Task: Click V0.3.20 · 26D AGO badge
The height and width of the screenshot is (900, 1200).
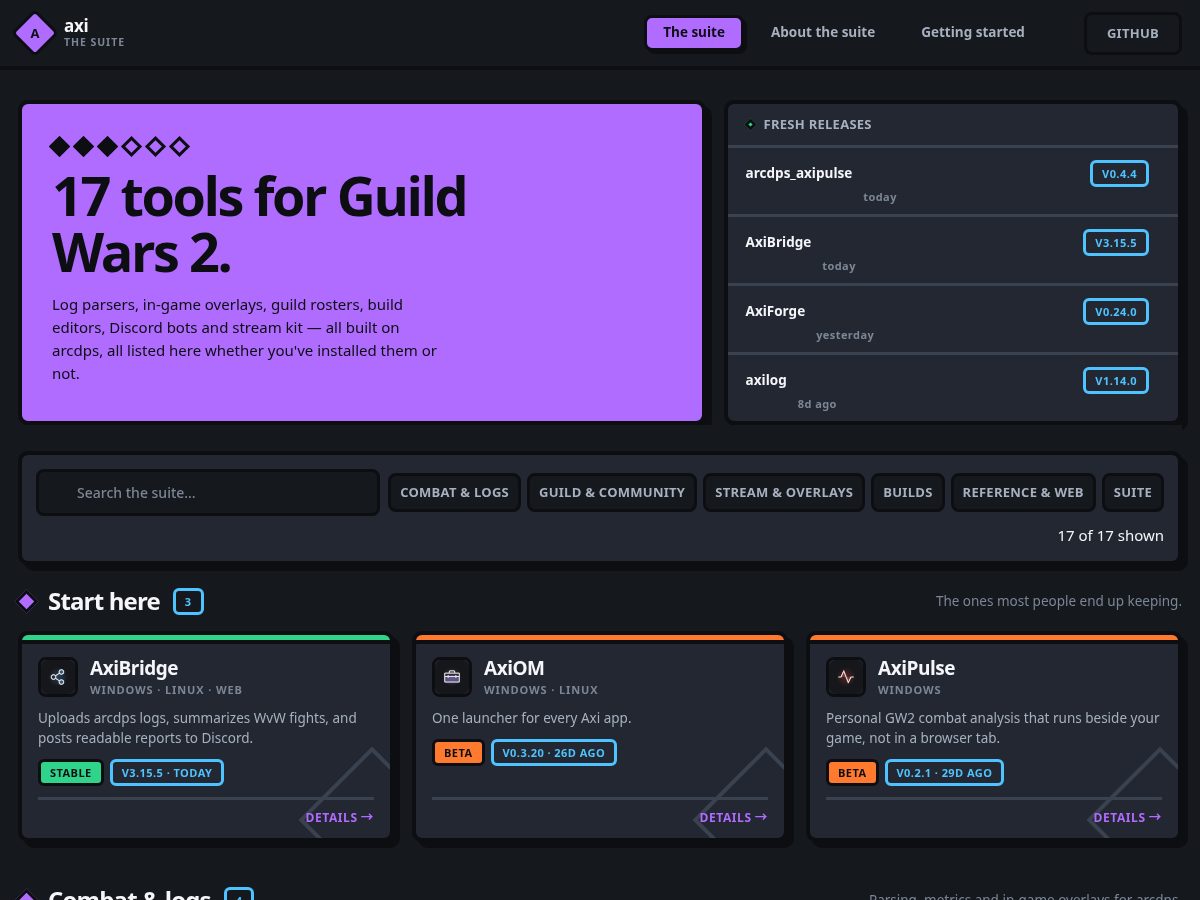Action: click(554, 753)
